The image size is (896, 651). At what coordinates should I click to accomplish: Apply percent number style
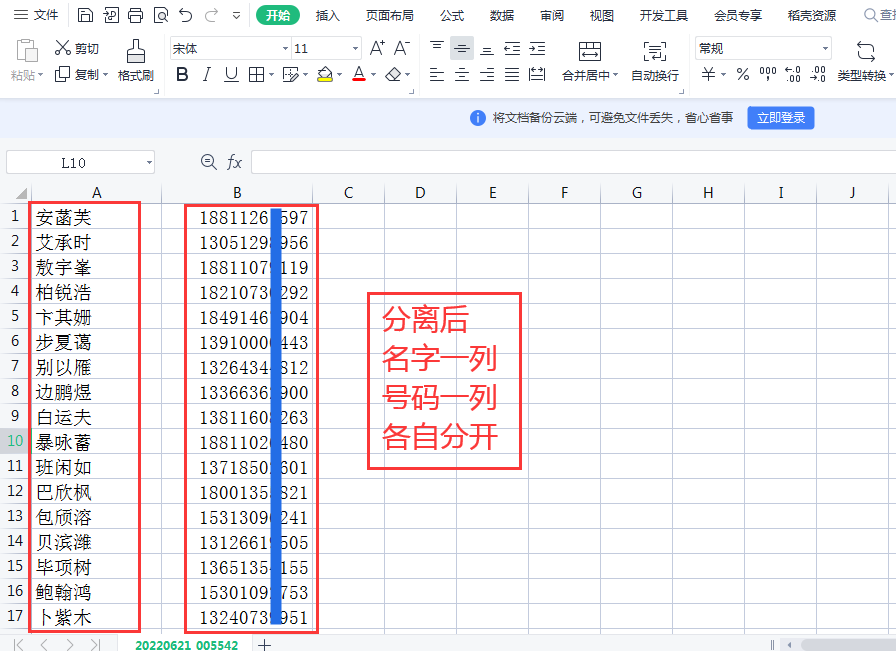click(744, 74)
